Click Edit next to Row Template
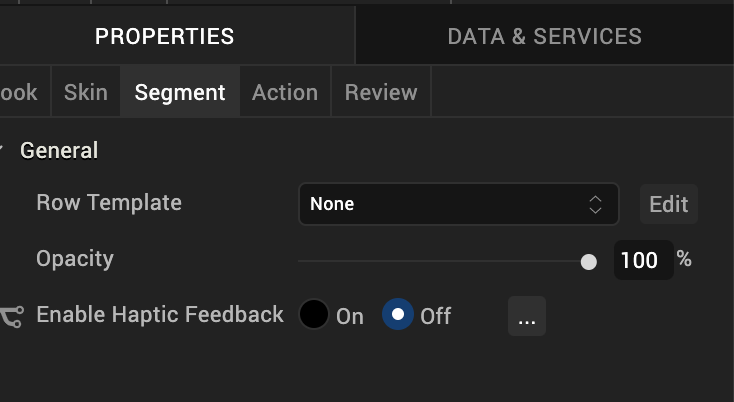Screen dimensions: 734x402 click(x=668, y=204)
